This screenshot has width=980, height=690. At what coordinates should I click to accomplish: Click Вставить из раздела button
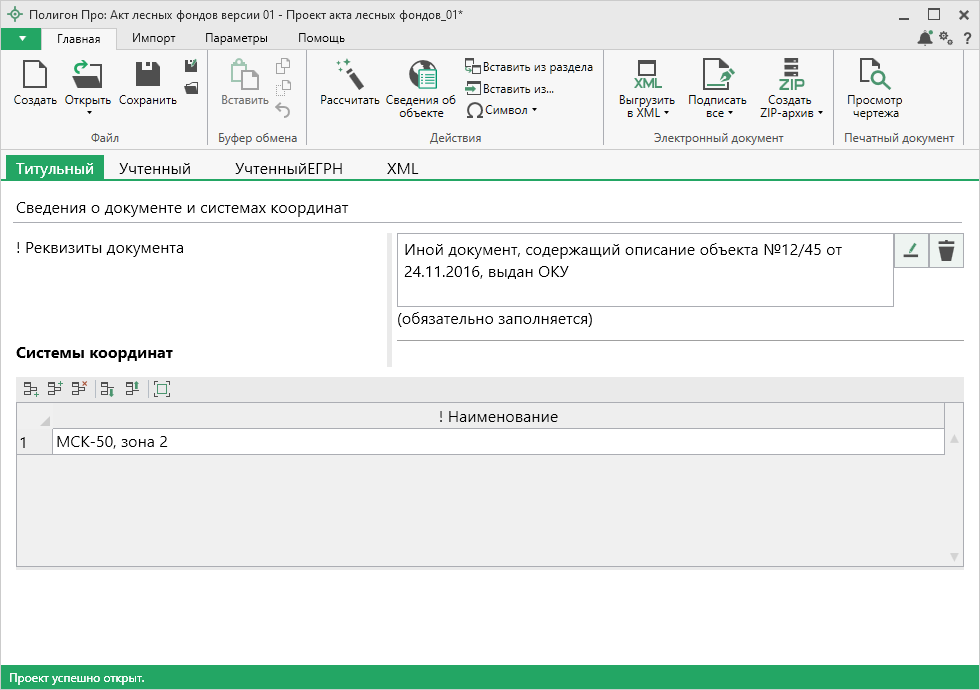coord(529,67)
